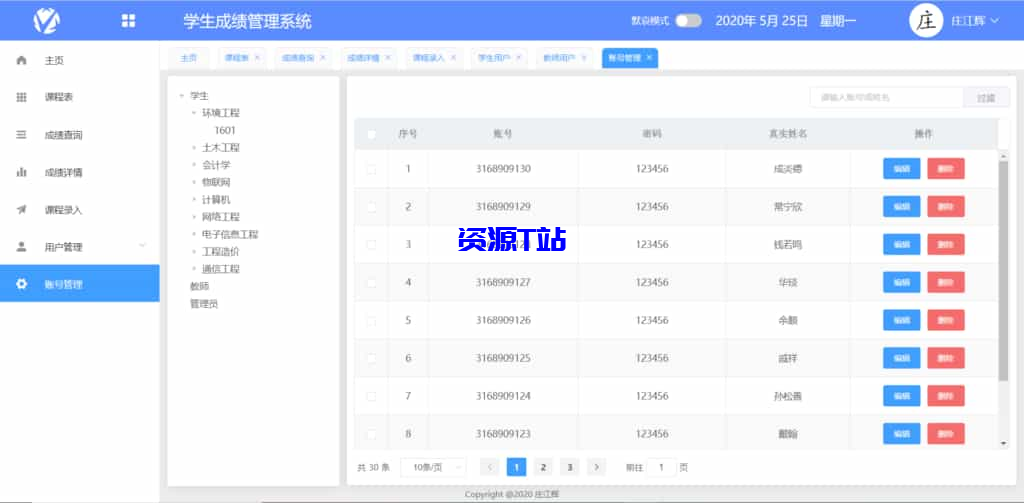Screen dimensions: 1024x503
Task: Go to page 2 in pagination
Action: pyautogui.click(x=543, y=467)
